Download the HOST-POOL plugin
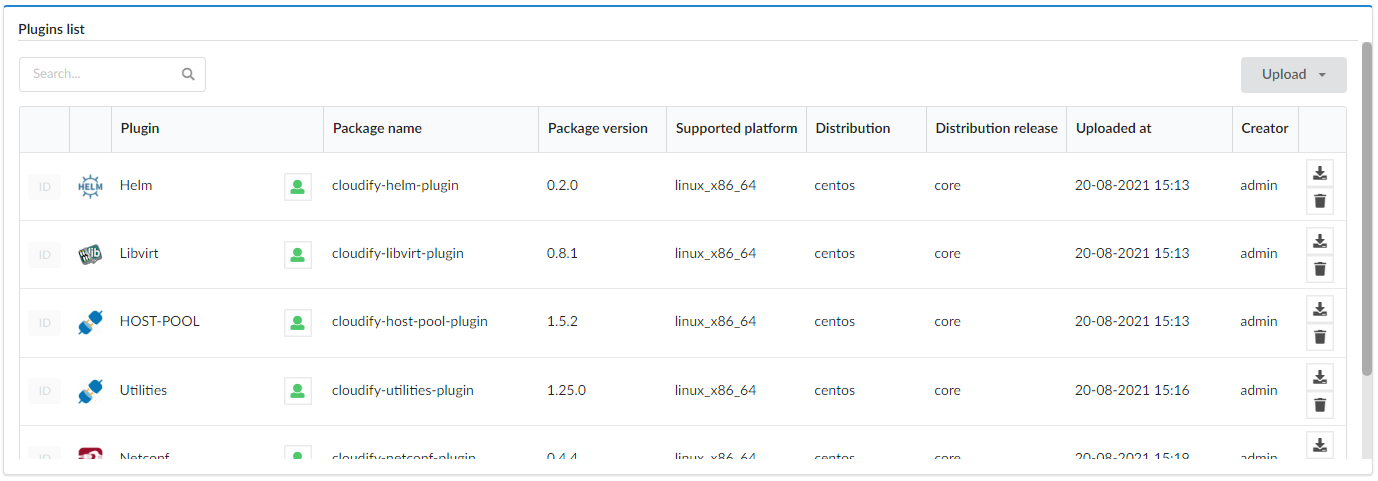The width and height of the screenshot is (1378, 481). click(1319, 309)
